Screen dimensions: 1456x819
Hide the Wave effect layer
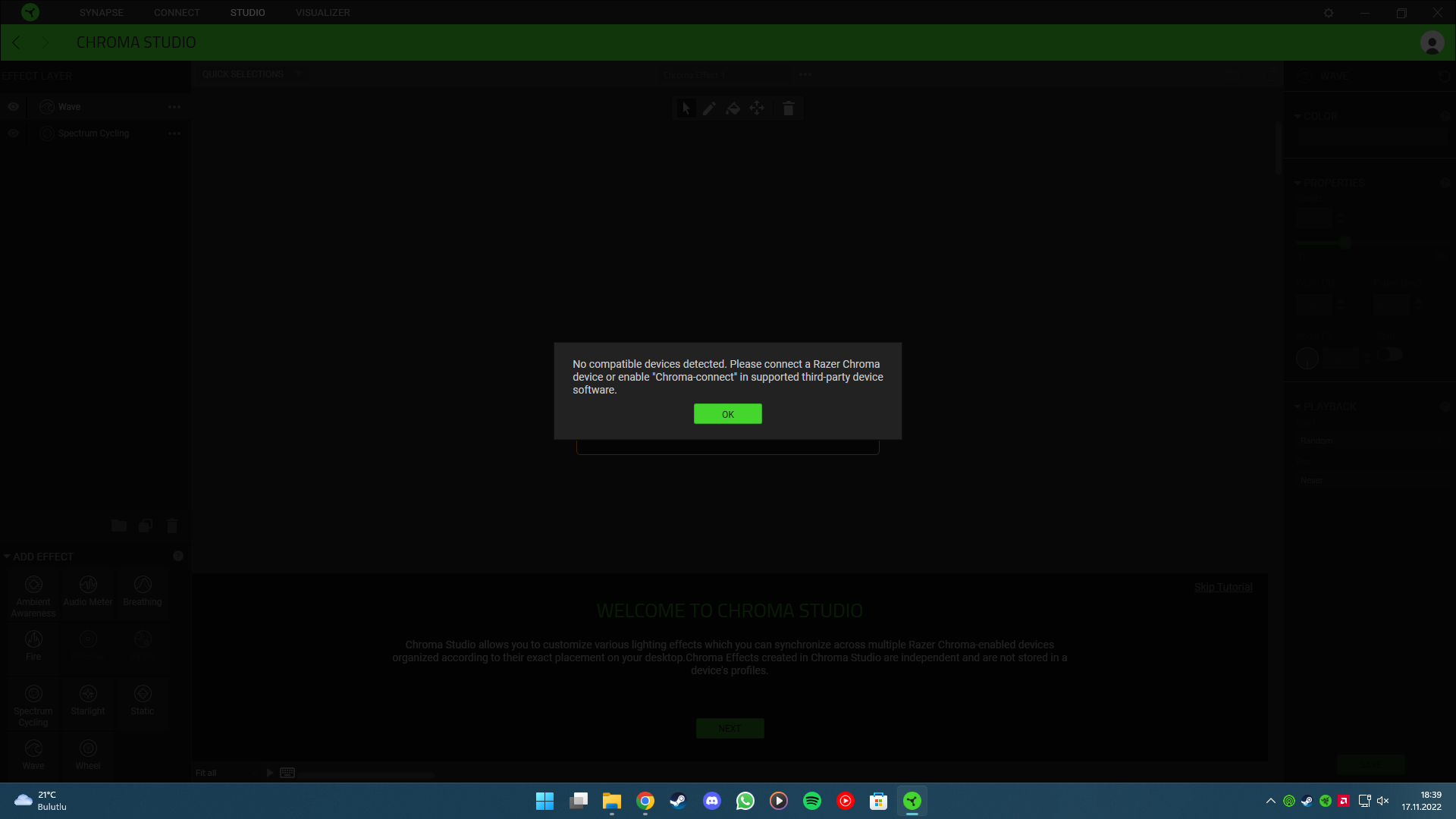13,107
